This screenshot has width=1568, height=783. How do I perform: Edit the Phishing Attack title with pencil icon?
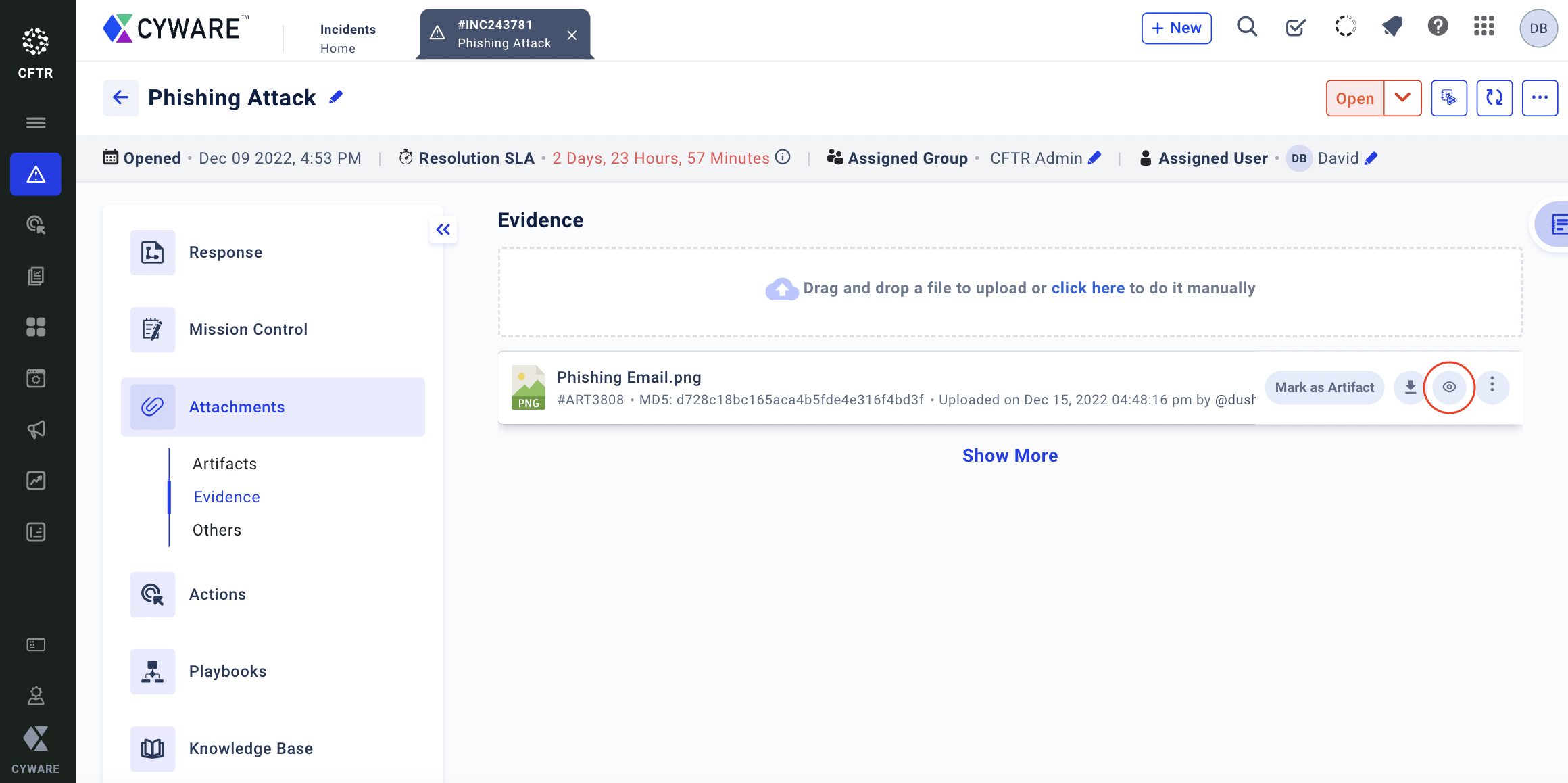pos(336,98)
